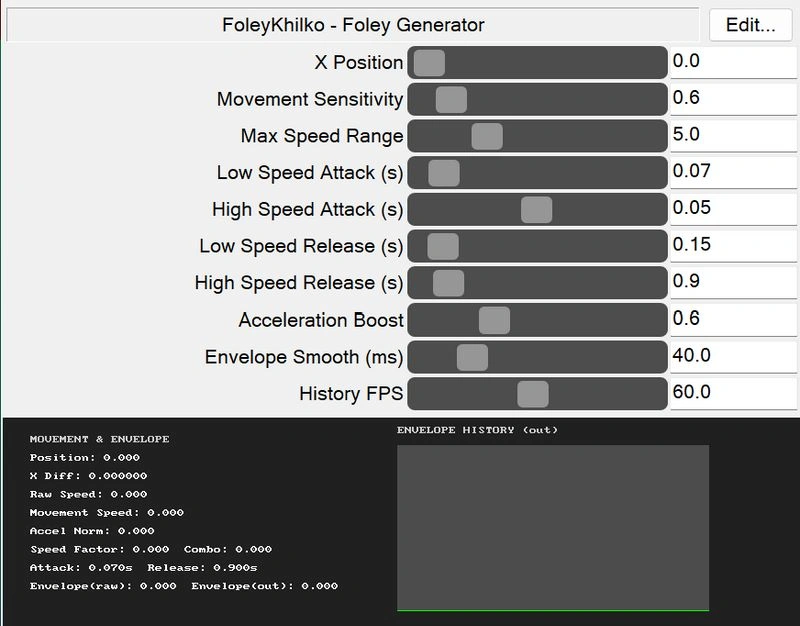Click the Max Speed Range value 5.0
Screen dimensions: 800x626
point(733,135)
